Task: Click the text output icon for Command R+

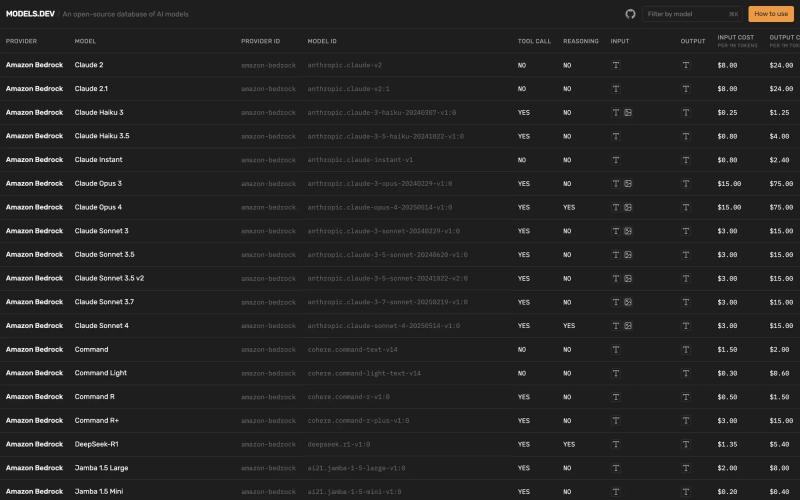Action: 686,421
